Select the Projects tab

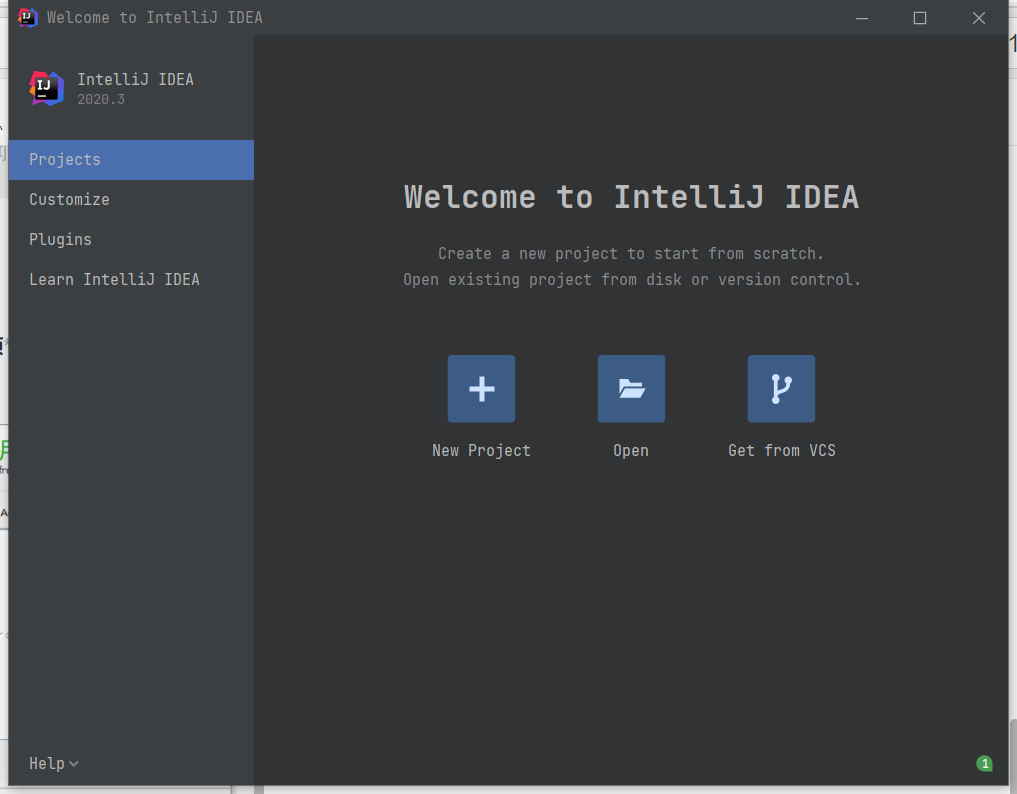pyautogui.click(x=131, y=160)
